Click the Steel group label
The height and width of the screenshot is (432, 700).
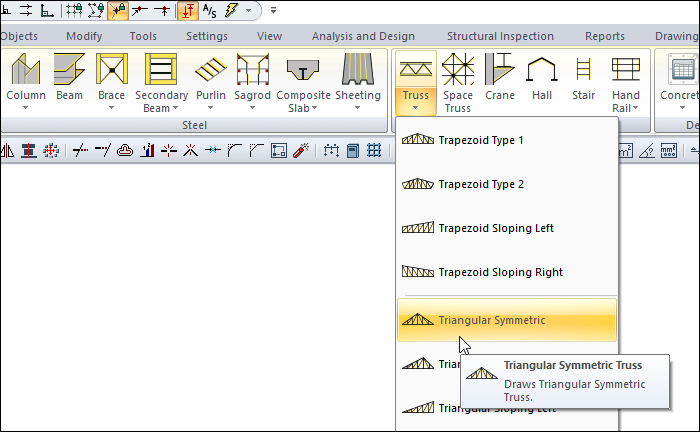(x=194, y=125)
